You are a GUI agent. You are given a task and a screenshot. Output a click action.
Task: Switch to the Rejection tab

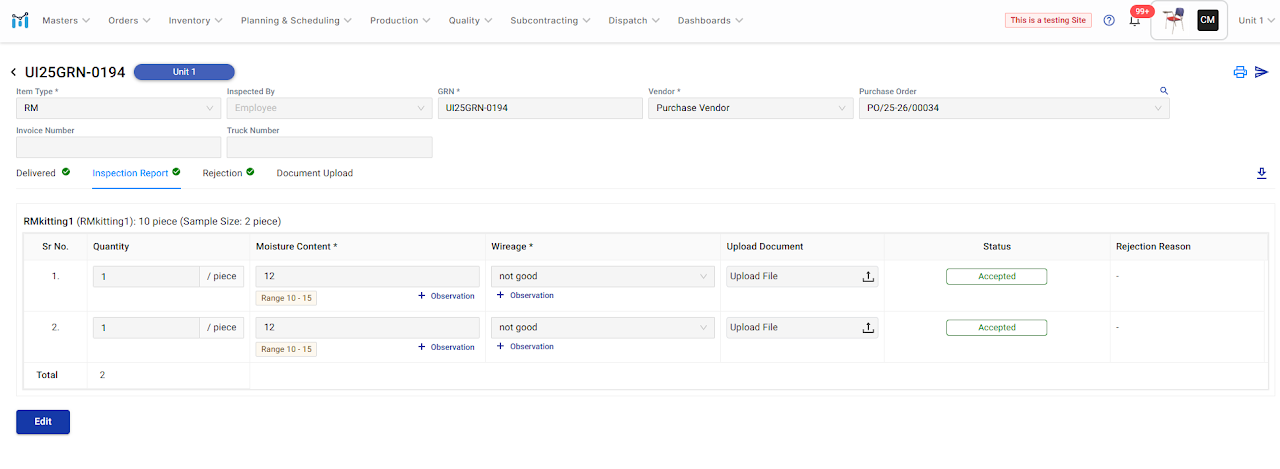pos(223,173)
